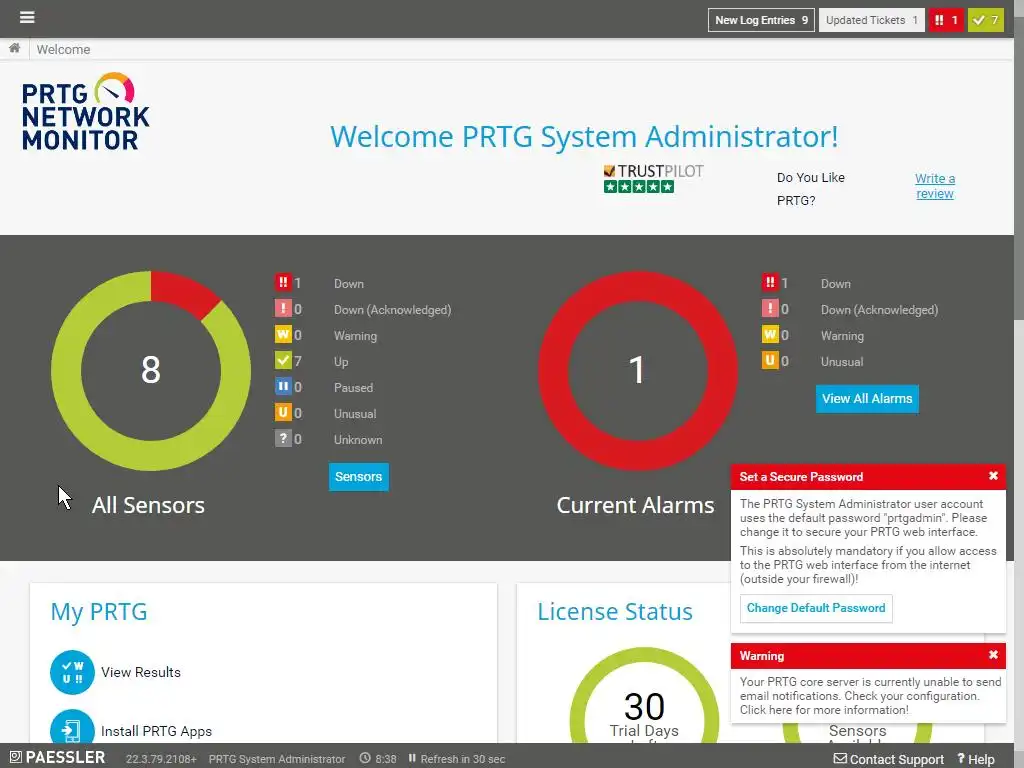Click the Down icon in Current Alarms

tap(770, 282)
